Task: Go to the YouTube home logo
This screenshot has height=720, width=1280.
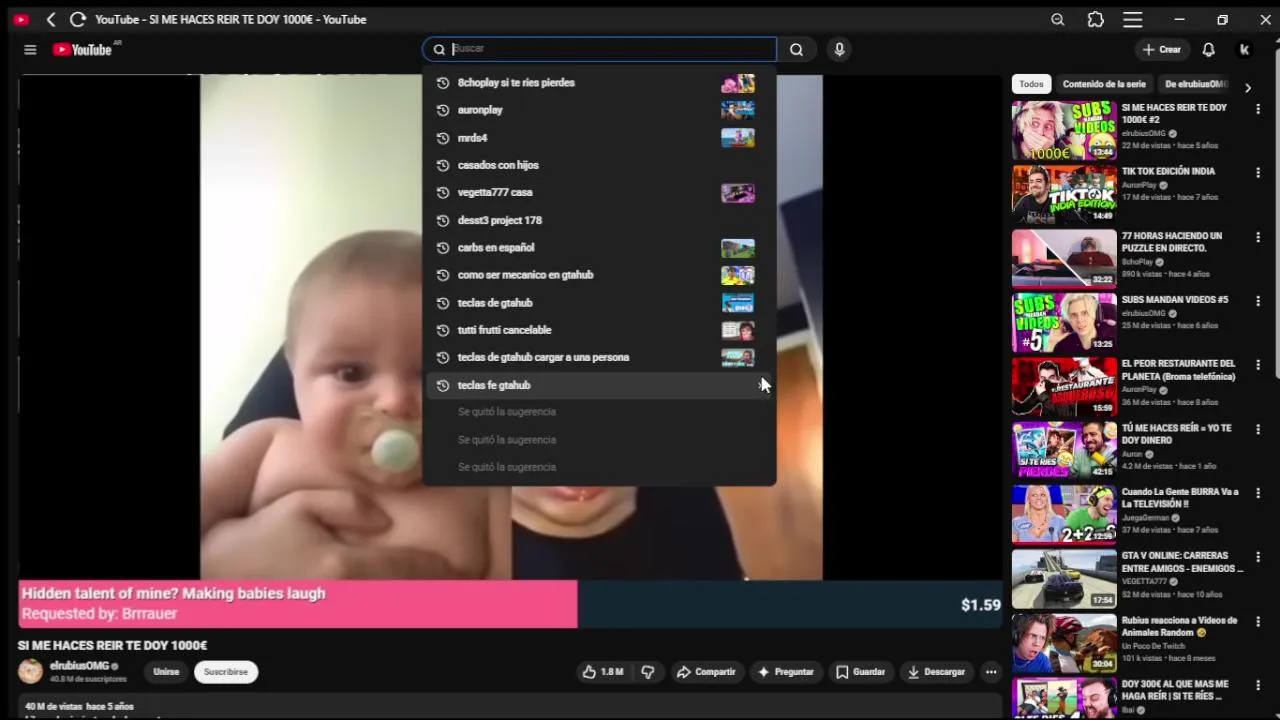Action: coord(83,49)
